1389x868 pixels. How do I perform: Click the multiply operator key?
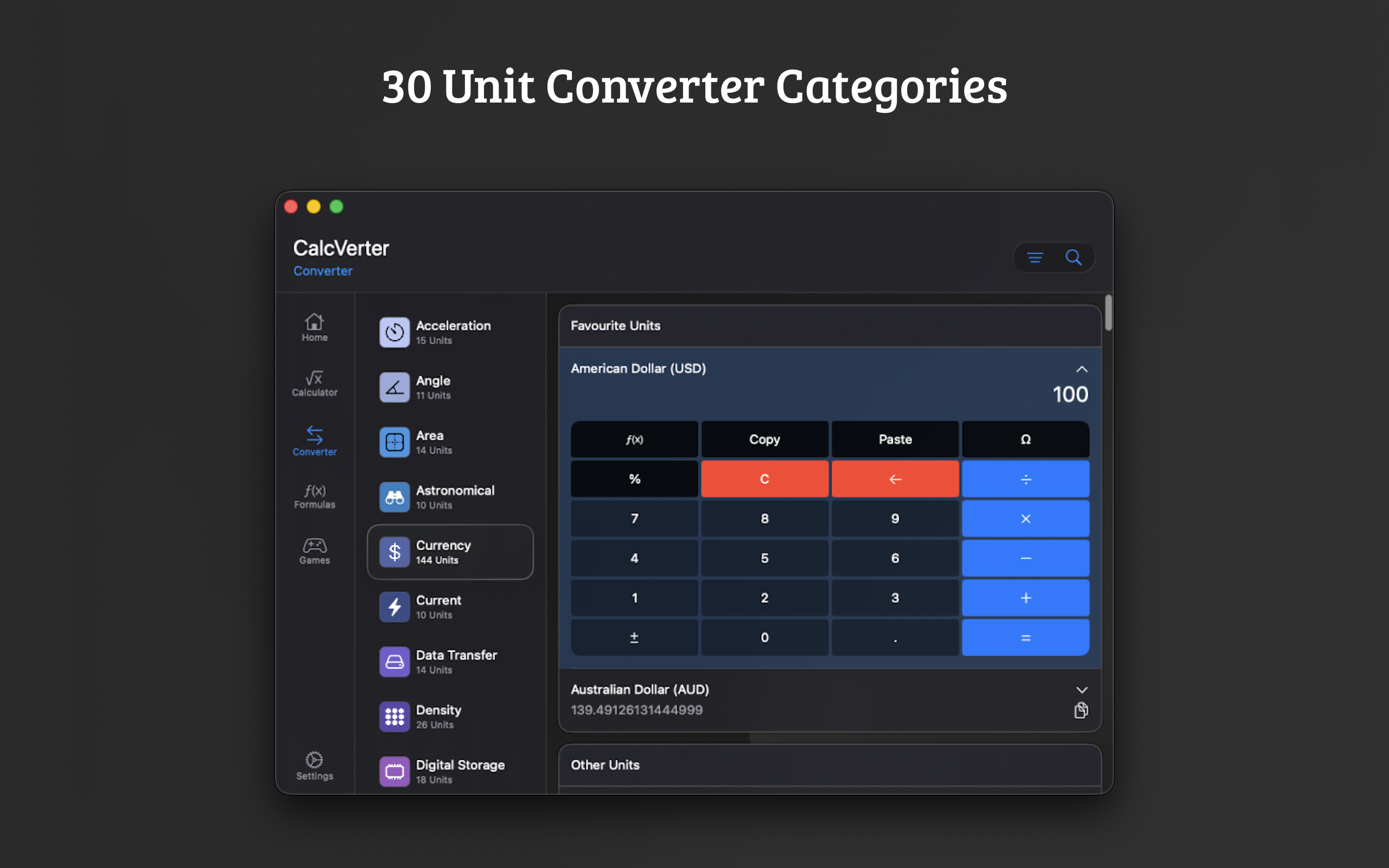coord(1025,519)
